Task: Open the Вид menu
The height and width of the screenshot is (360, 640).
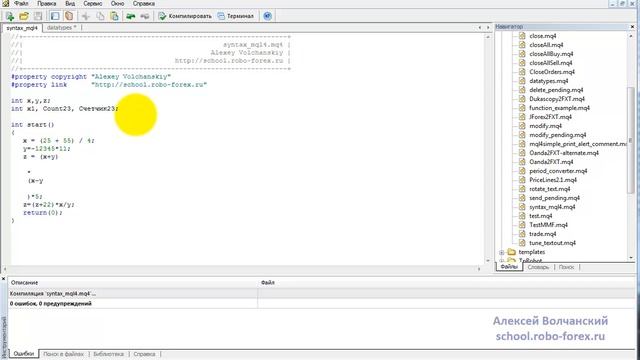Action: 70,3
